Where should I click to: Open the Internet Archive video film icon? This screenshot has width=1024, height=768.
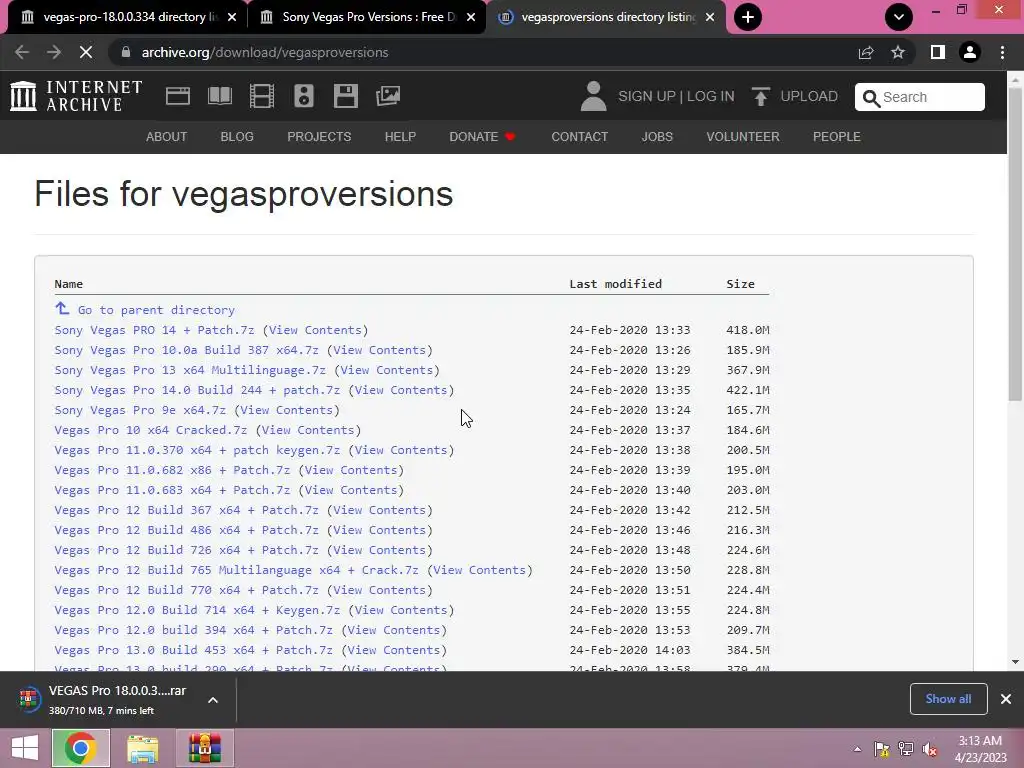click(x=262, y=96)
